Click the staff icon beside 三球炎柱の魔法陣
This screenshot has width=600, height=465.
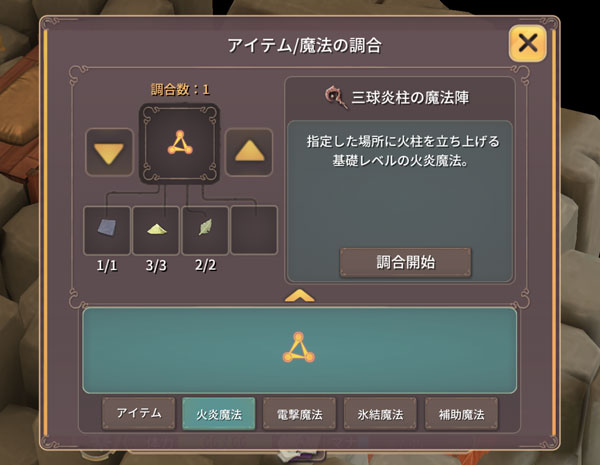tap(336, 97)
